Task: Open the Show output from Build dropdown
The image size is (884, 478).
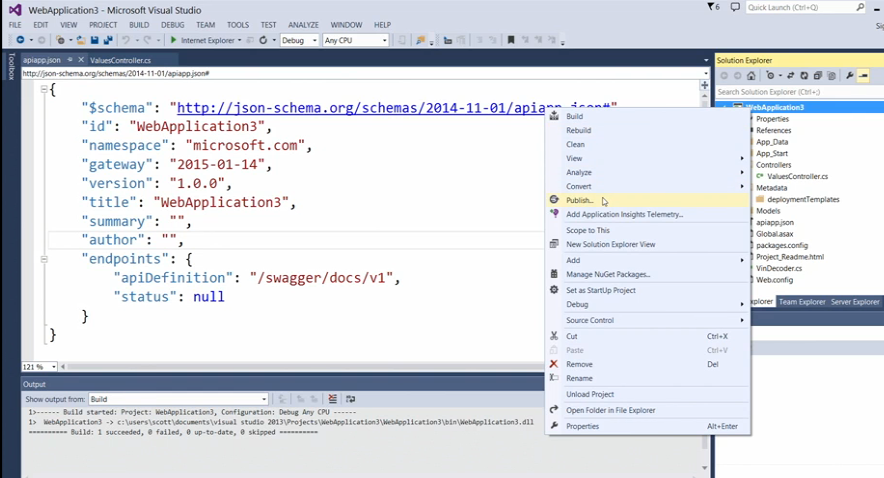Action: [178, 399]
